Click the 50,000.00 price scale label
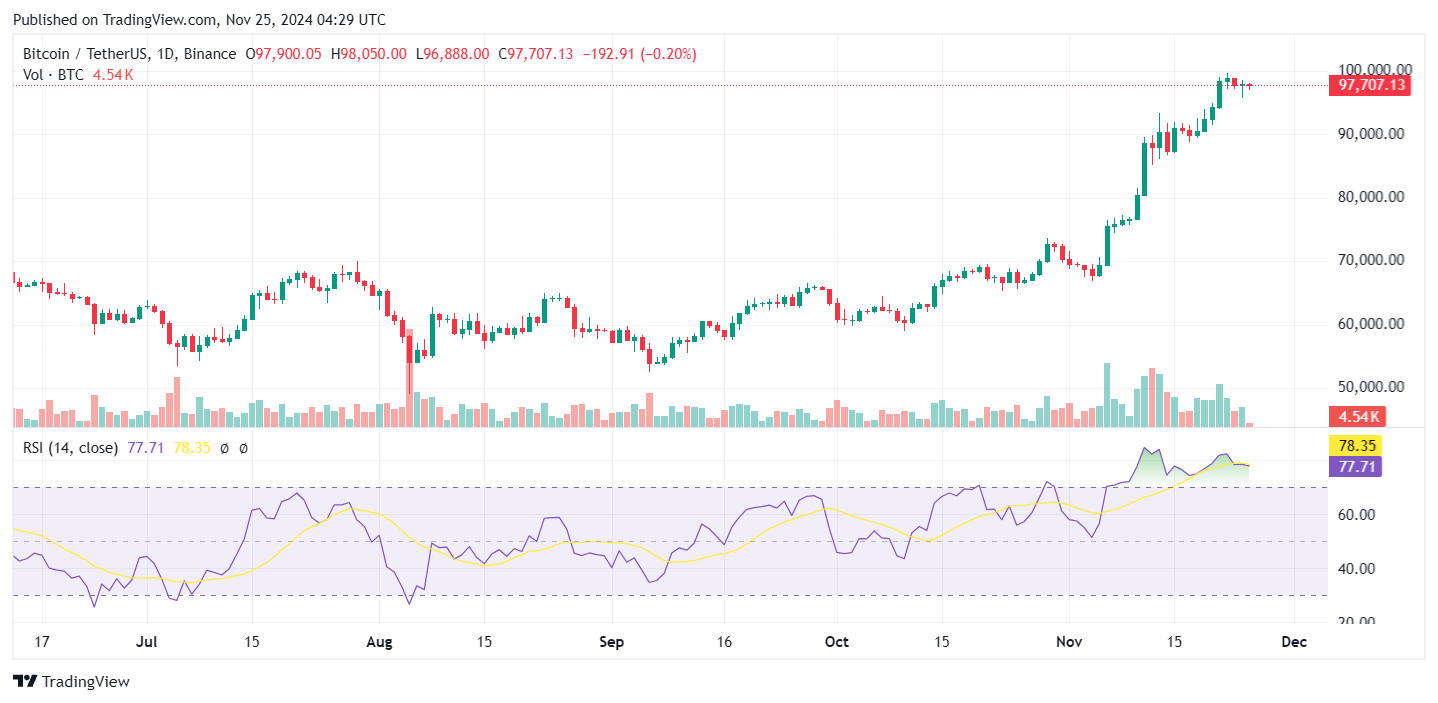 pos(1370,387)
